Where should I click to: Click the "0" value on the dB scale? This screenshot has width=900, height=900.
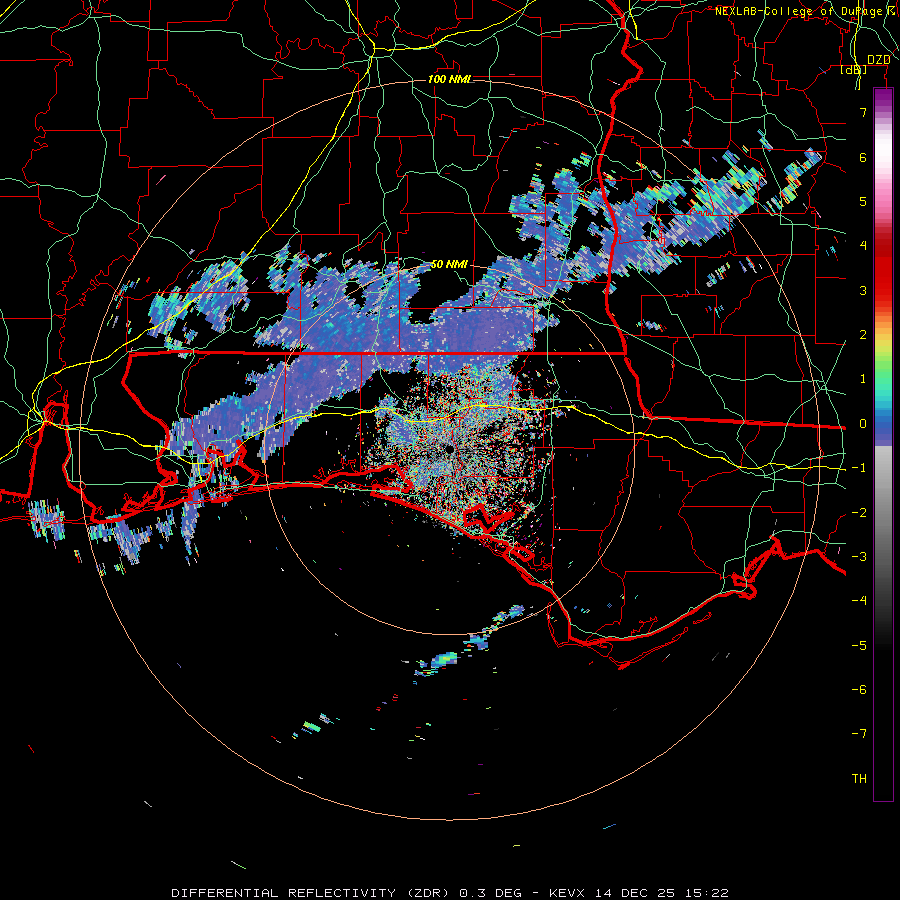coord(863,424)
